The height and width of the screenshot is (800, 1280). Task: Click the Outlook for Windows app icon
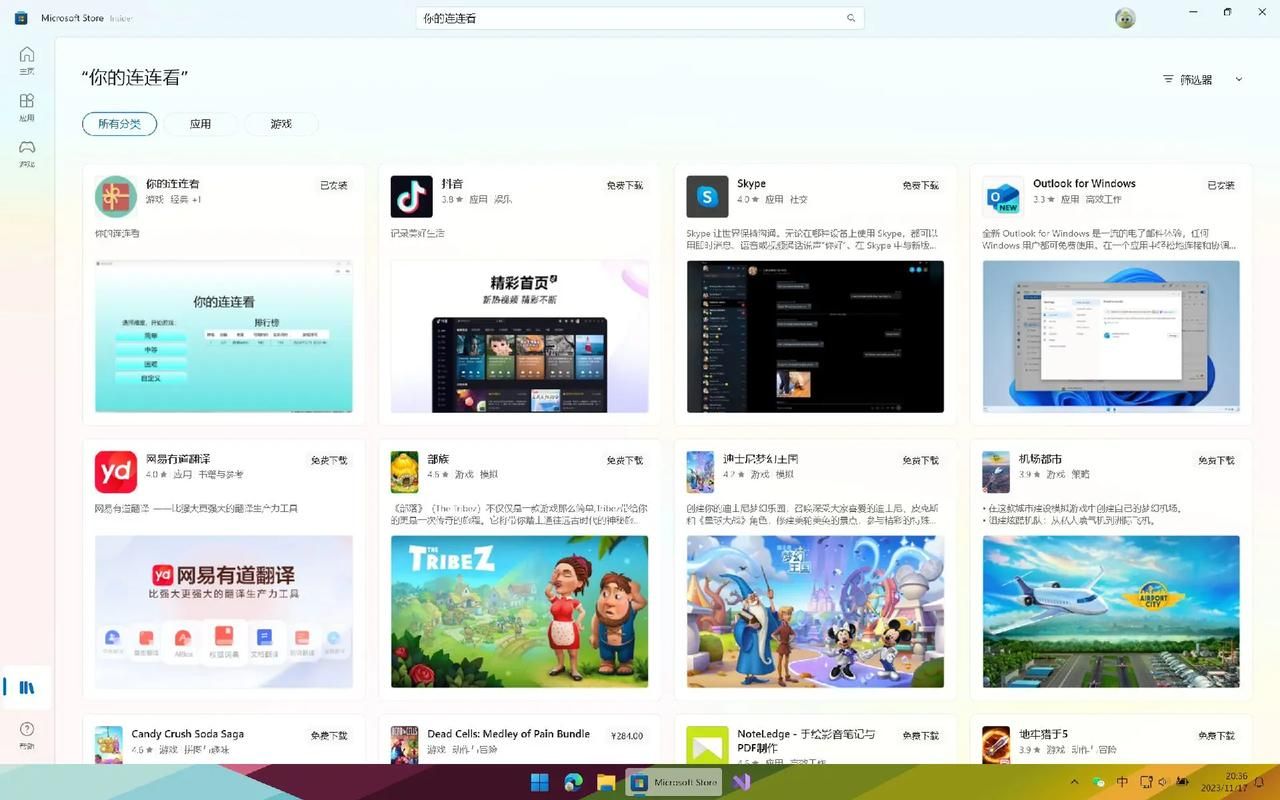click(x=1003, y=196)
